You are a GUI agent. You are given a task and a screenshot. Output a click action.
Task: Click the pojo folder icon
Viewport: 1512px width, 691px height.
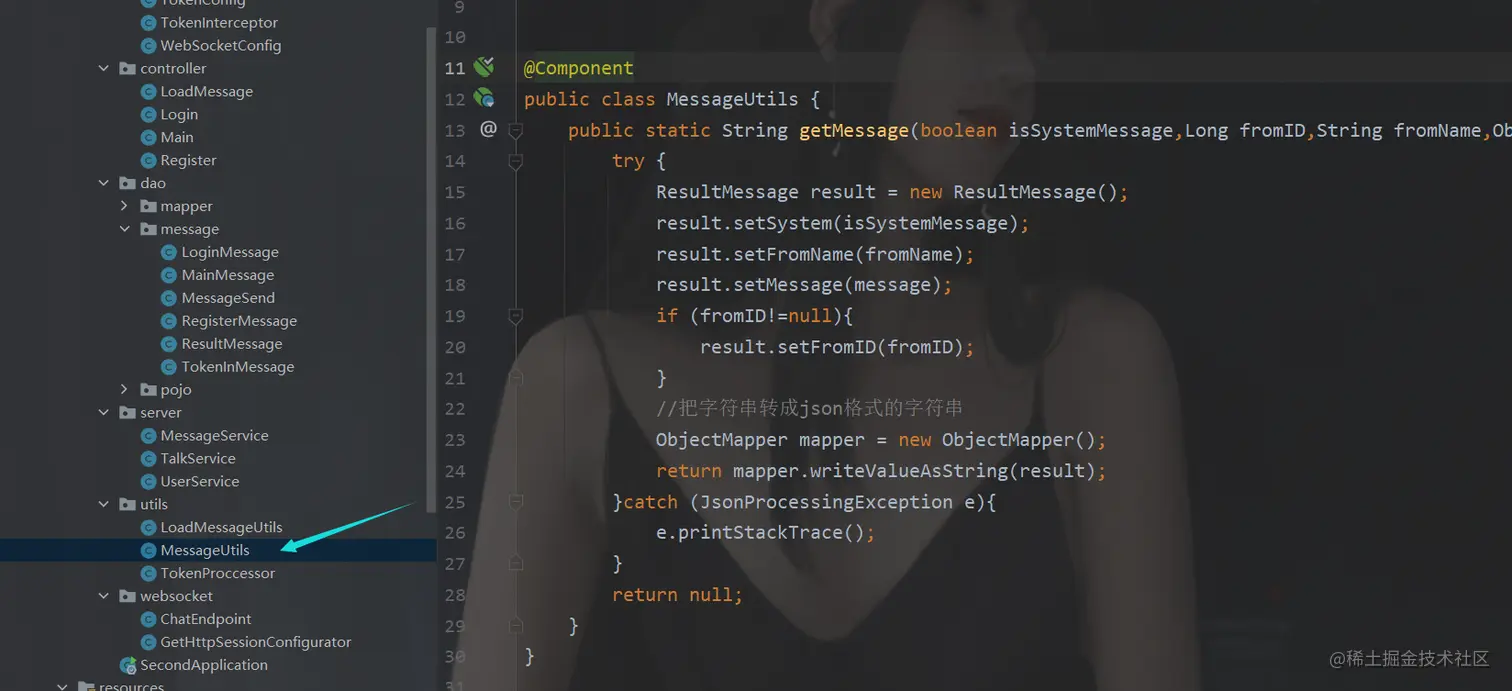pos(148,389)
